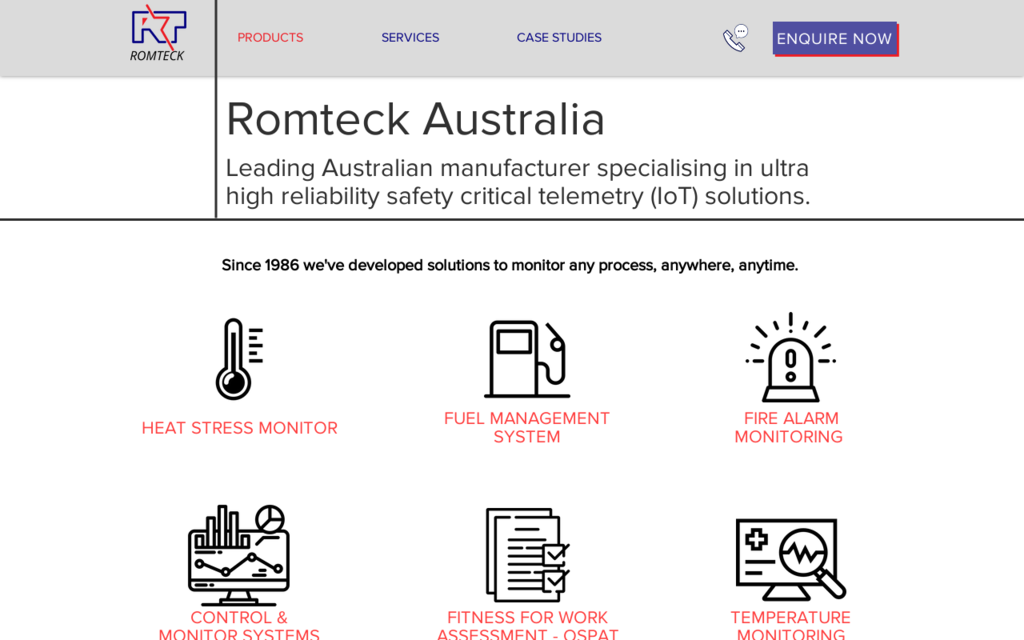Click the FITNESS FOR WORK ASSESSMENT link
The width and height of the screenshot is (1024, 640).
527,624
